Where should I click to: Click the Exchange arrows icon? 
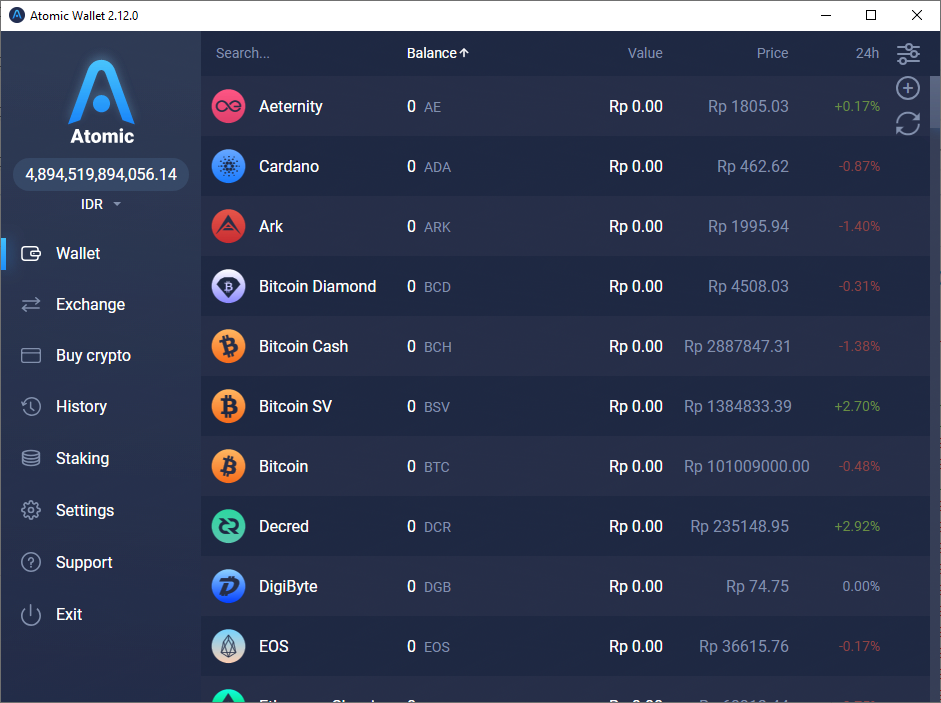tap(31, 304)
